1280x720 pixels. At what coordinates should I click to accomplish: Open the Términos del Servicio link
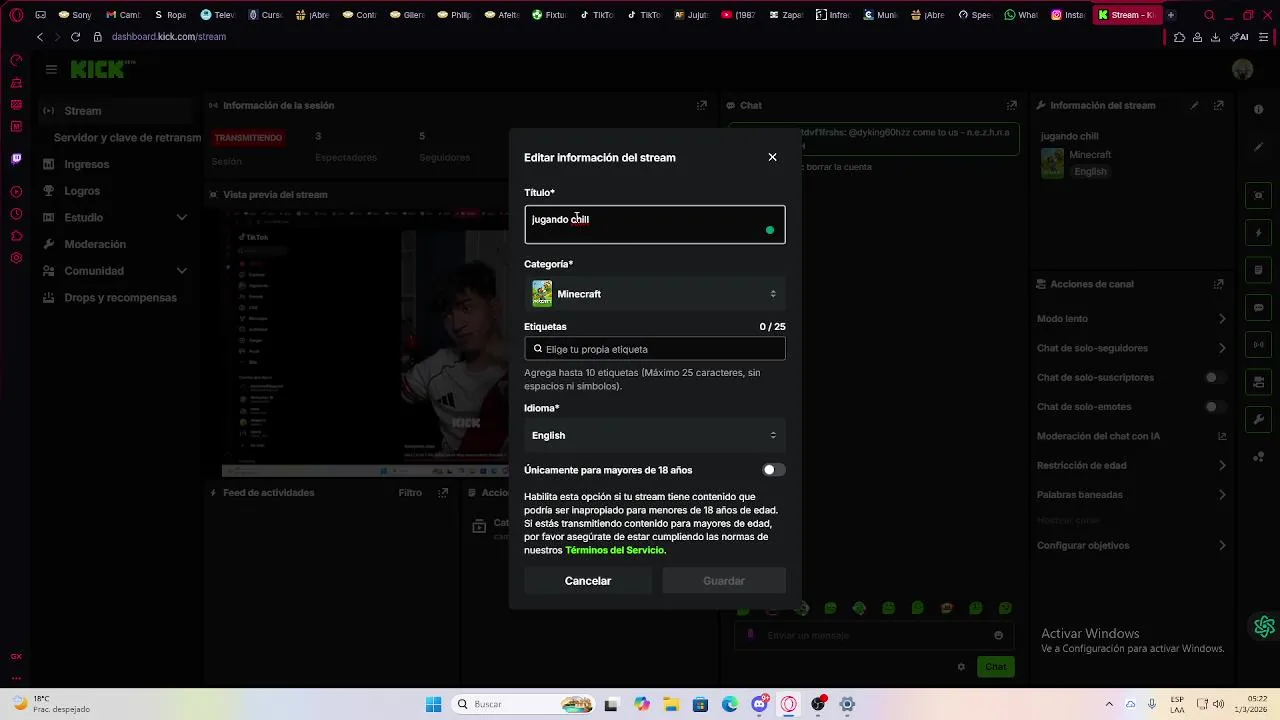click(x=614, y=550)
